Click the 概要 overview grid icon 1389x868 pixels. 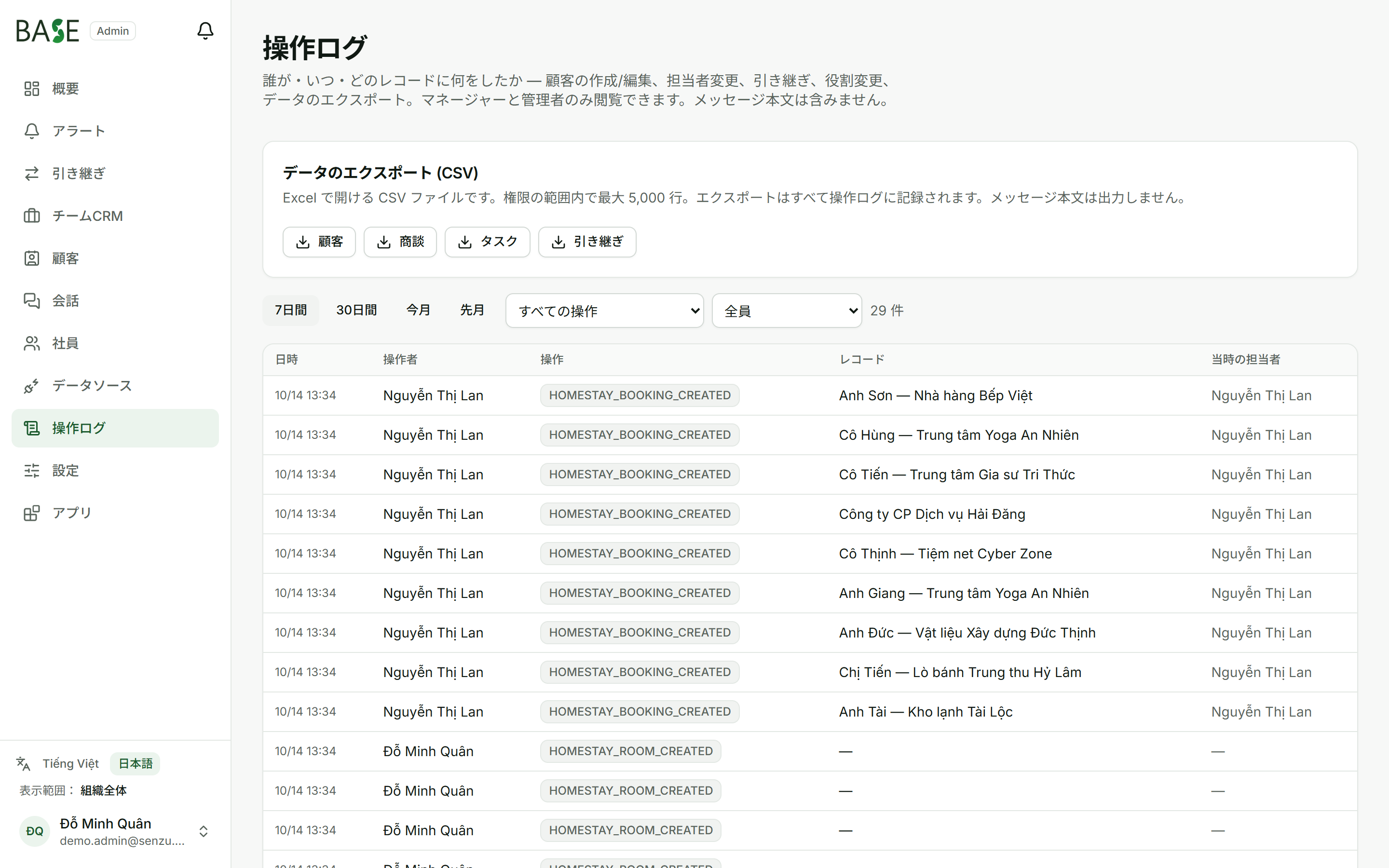(31, 88)
